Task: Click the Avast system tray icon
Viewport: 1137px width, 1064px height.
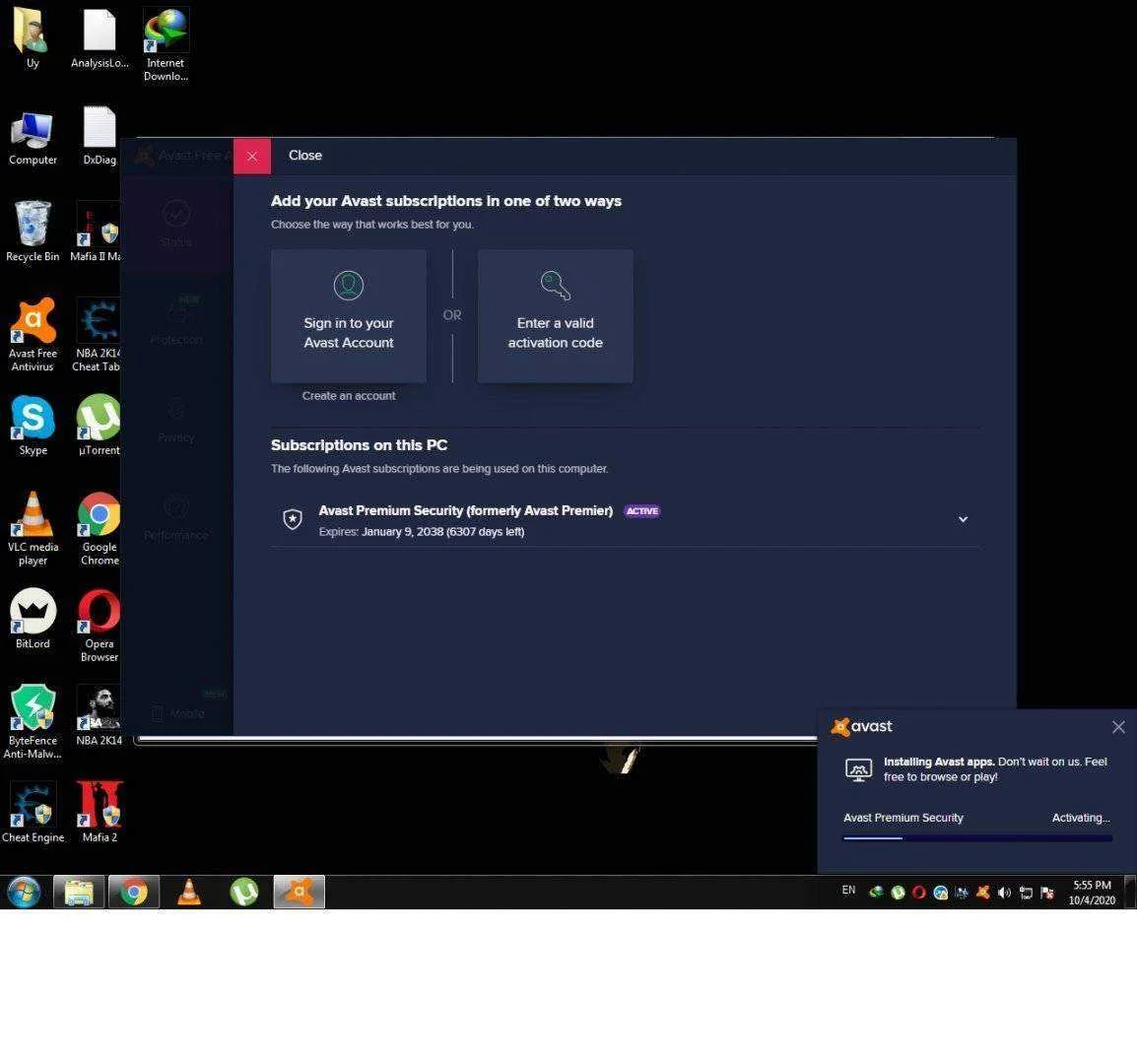Action: [982, 893]
